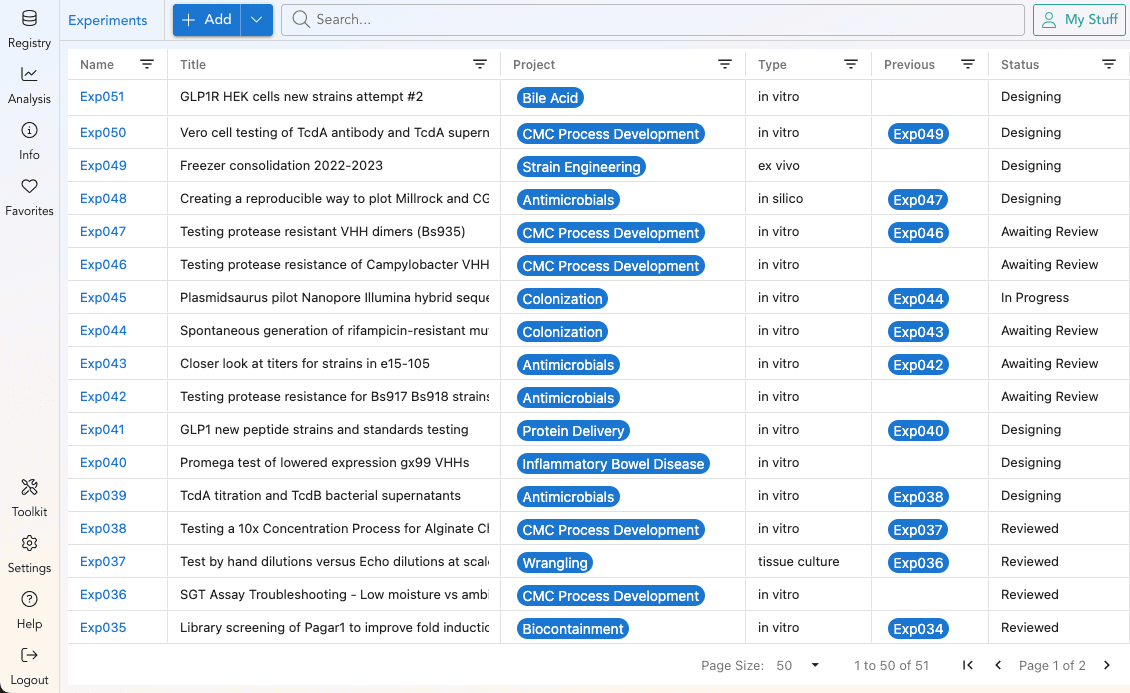Open the Page Size dropdown
This screenshot has width=1130, height=693.
798,666
